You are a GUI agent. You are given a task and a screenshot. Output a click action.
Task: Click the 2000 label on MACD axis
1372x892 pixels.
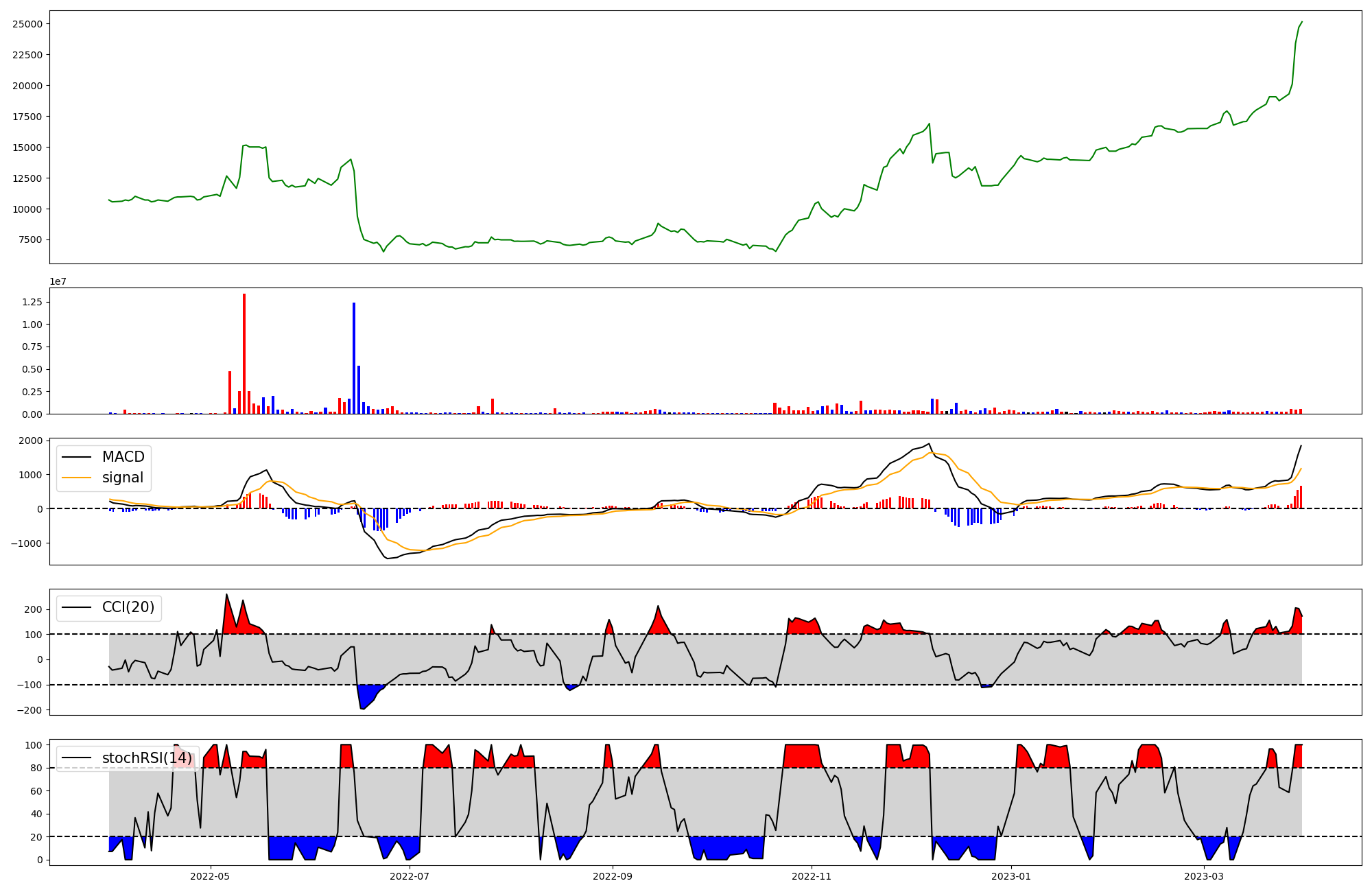31,441
